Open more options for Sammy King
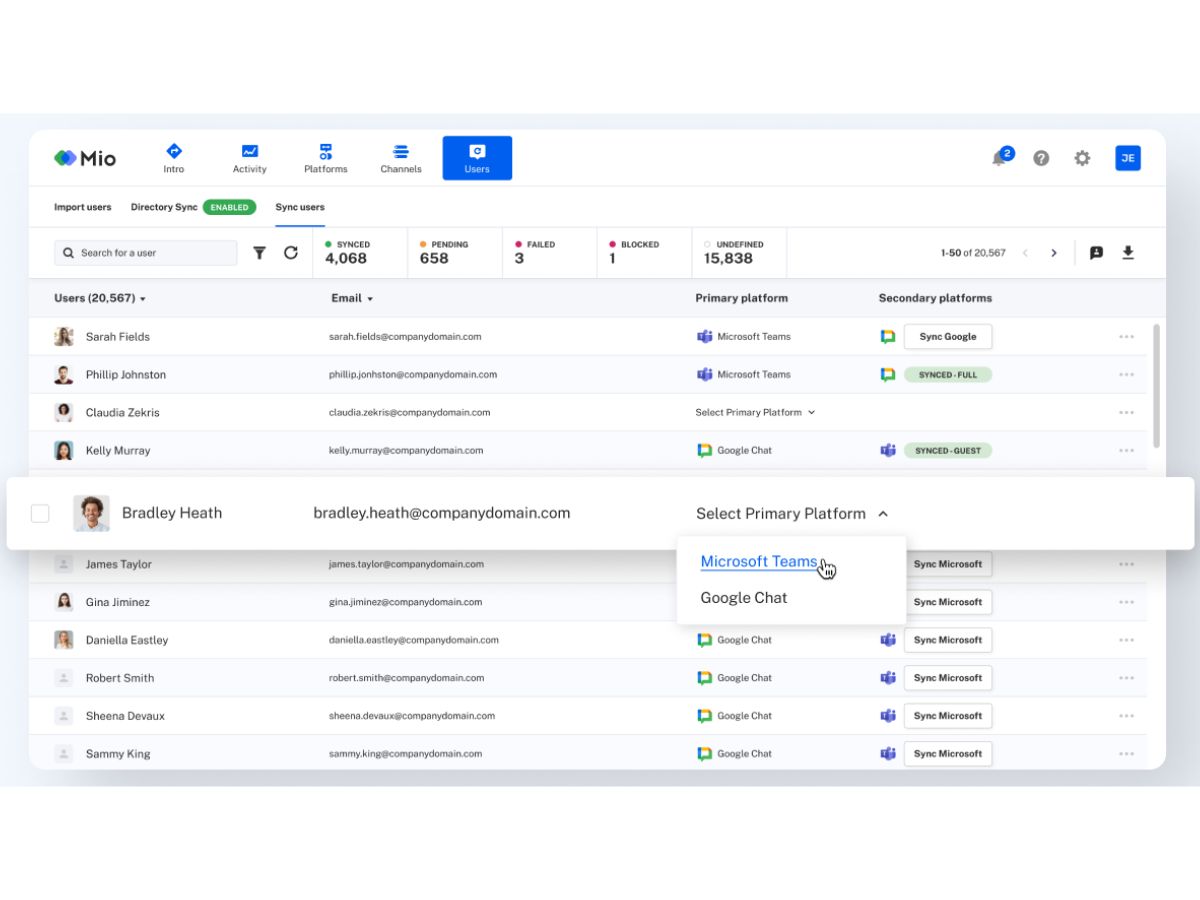The width and height of the screenshot is (1200, 900). click(x=1127, y=755)
